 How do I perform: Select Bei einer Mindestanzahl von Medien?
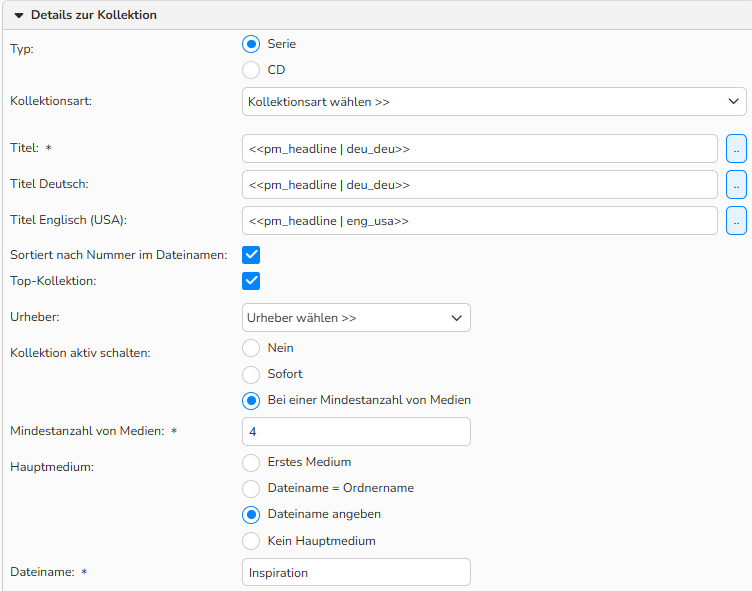(x=251, y=401)
